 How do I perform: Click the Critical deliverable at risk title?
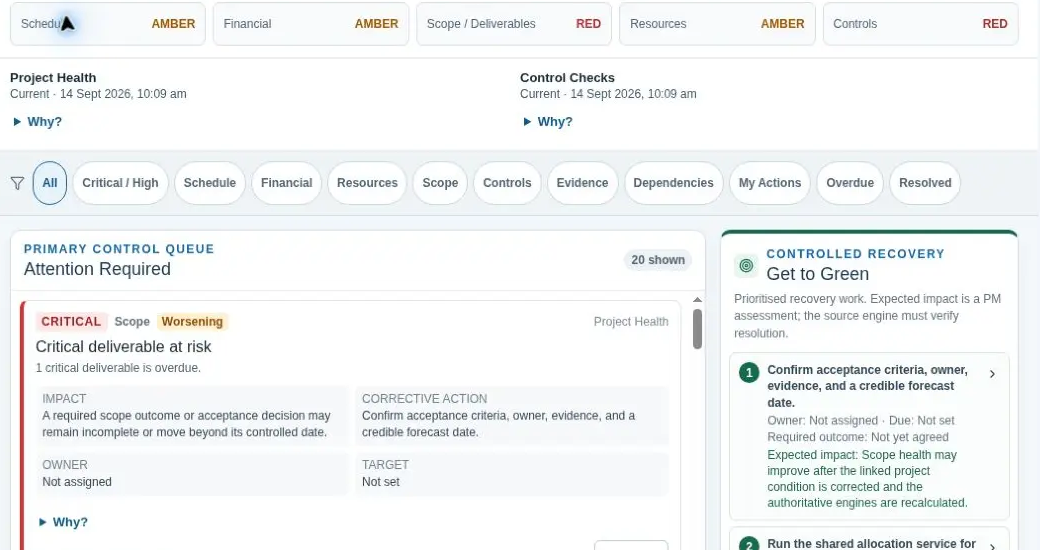pos(123,347)
